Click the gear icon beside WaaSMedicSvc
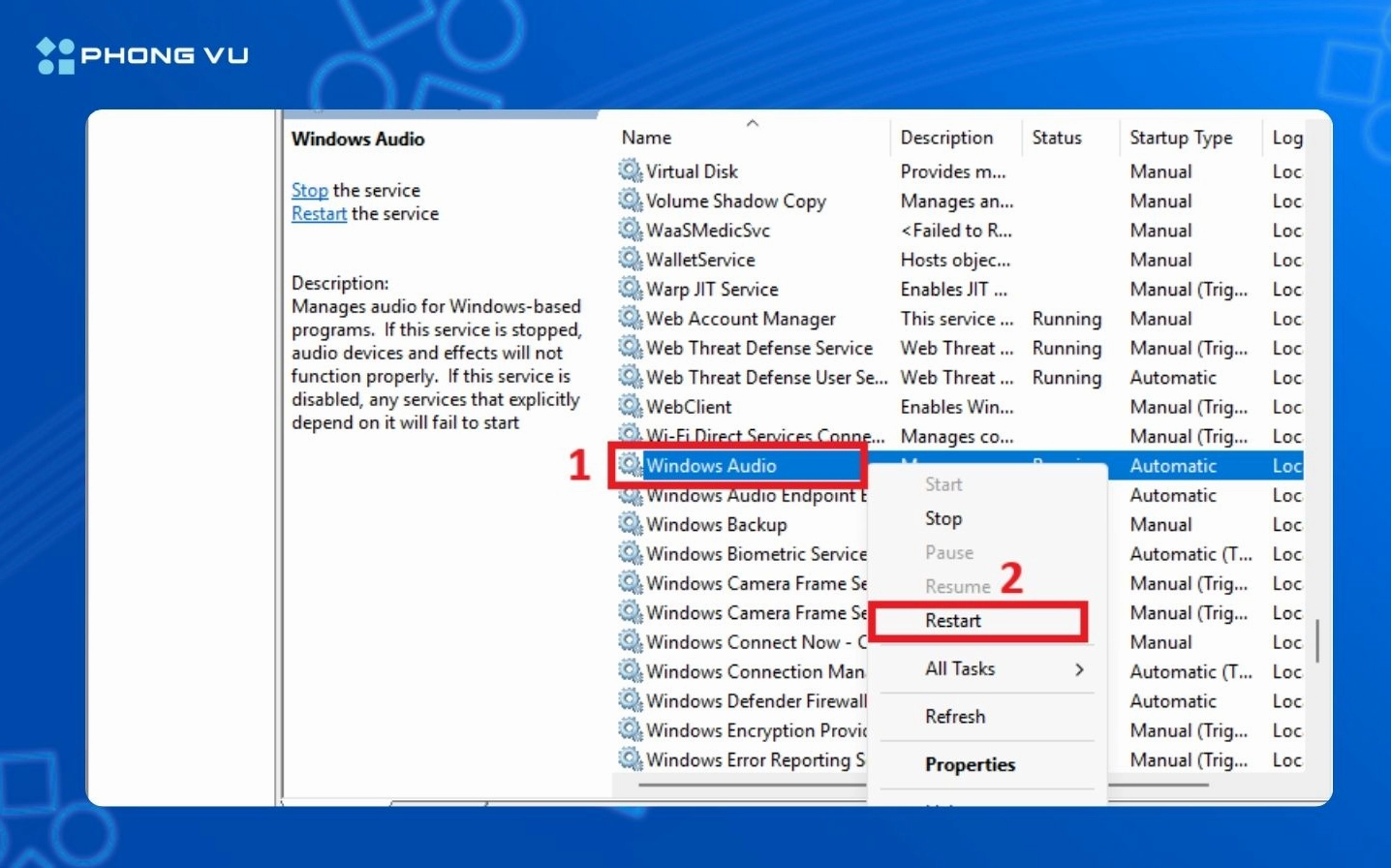The height and width of the screenshot is (868, 1391). point(631,230)
